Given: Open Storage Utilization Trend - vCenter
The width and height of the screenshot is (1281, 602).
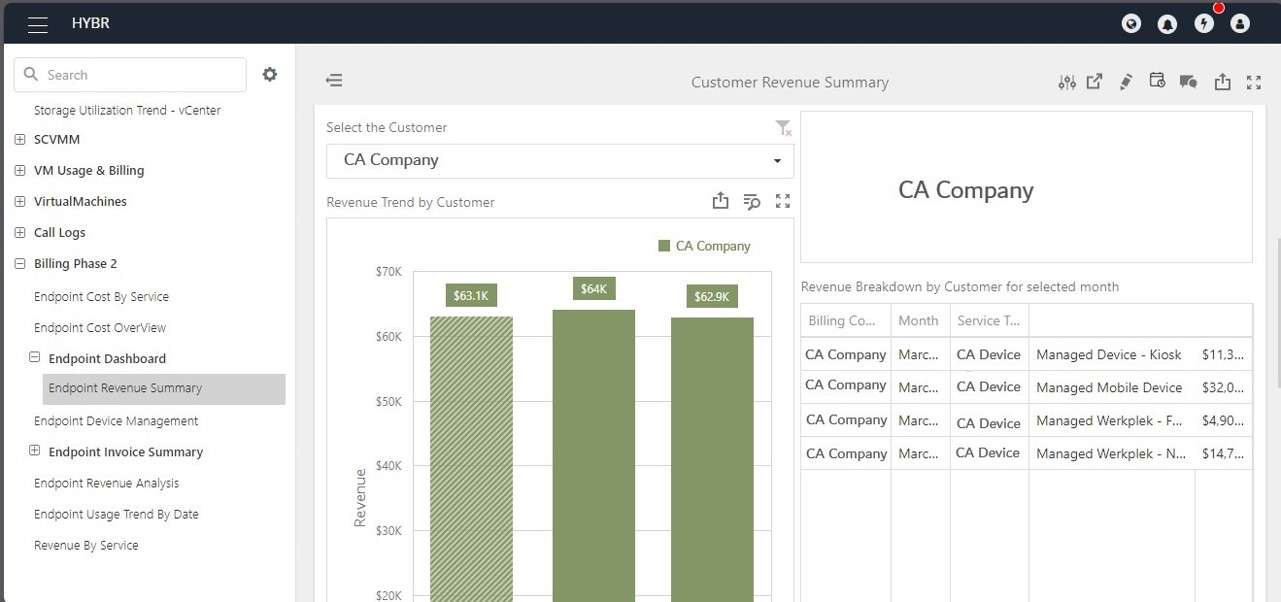Looking at the screenshot, I should (x=127, y=110).
